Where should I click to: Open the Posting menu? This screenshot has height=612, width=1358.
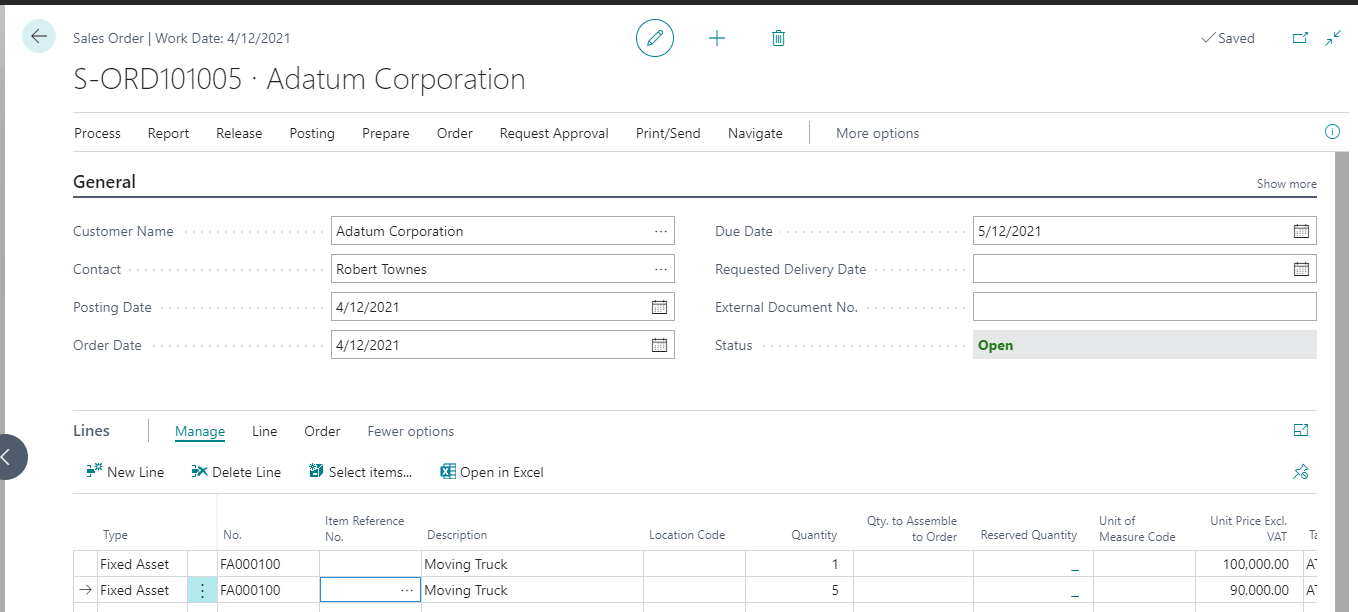(x=312, y=133)
